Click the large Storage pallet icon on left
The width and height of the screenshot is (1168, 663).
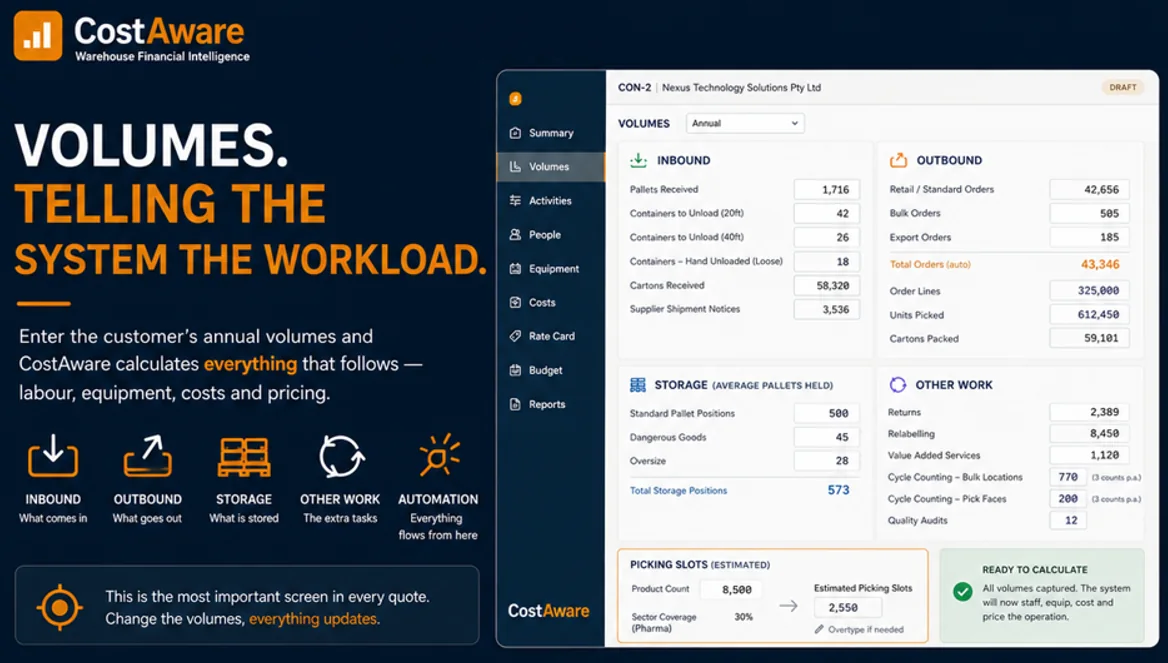point(244,457)
